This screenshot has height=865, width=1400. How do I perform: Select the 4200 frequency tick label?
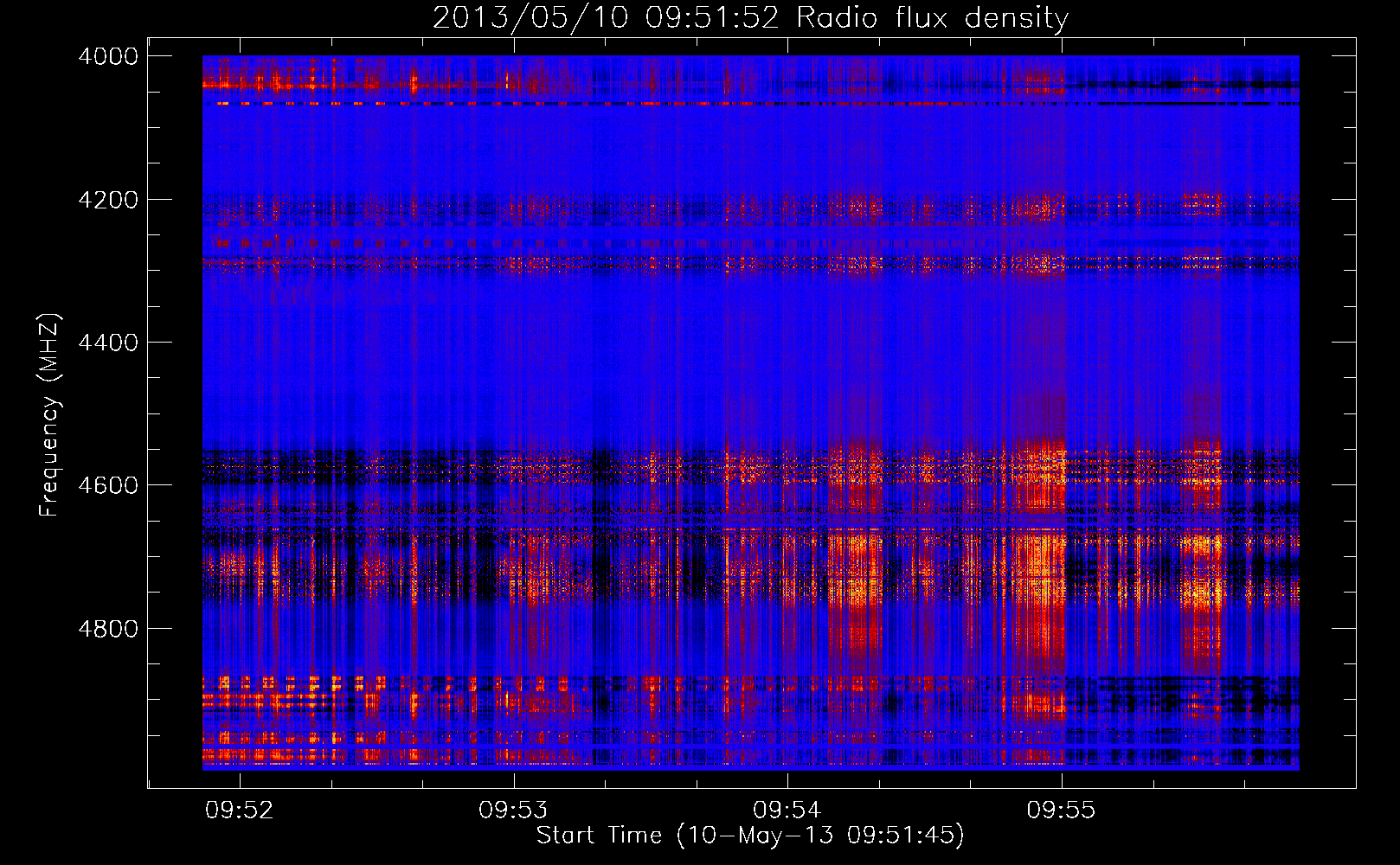pos(108,200)
